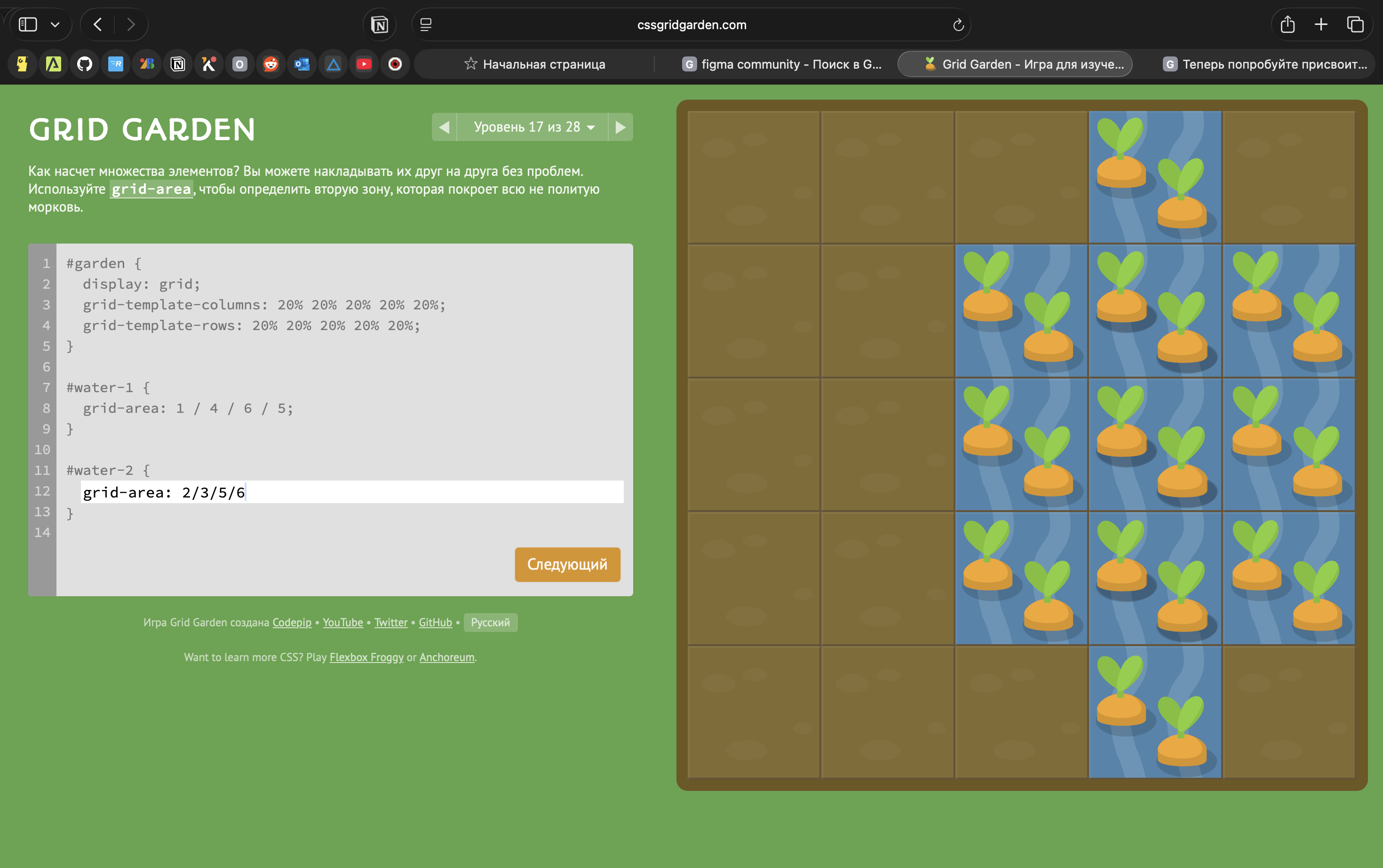
Task: Open the Reddit pinned tab
Action: 270,64
